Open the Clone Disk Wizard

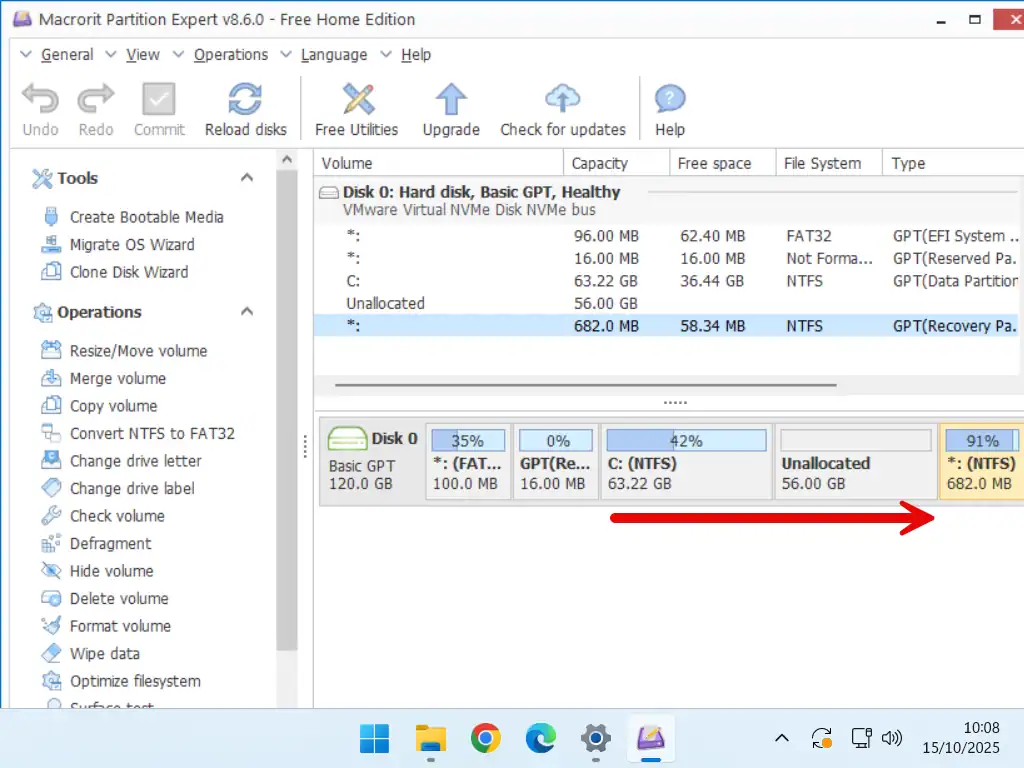pos(128,272)
